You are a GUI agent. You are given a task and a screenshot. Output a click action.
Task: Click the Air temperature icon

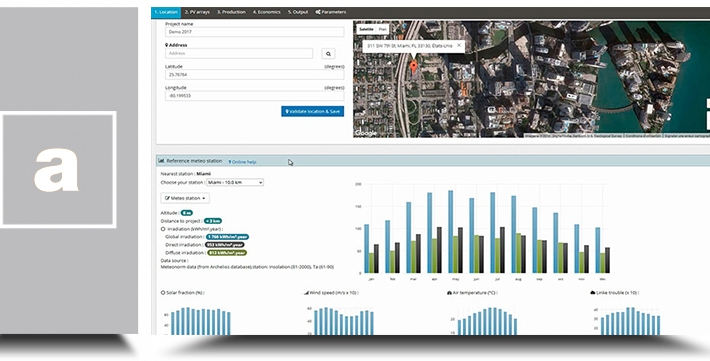[449, 293]
